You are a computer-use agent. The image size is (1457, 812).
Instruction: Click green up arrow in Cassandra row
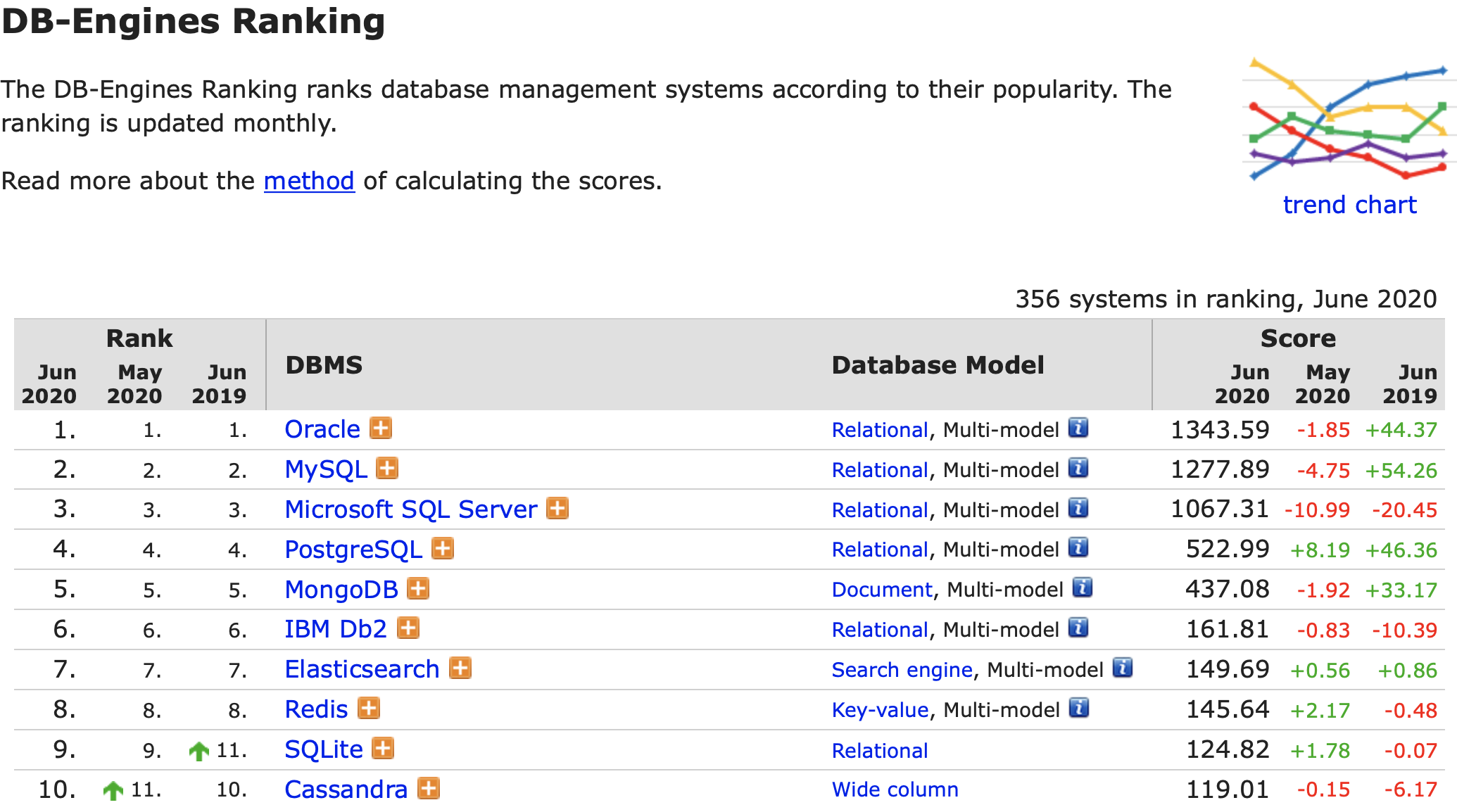(x=113, y=791)
